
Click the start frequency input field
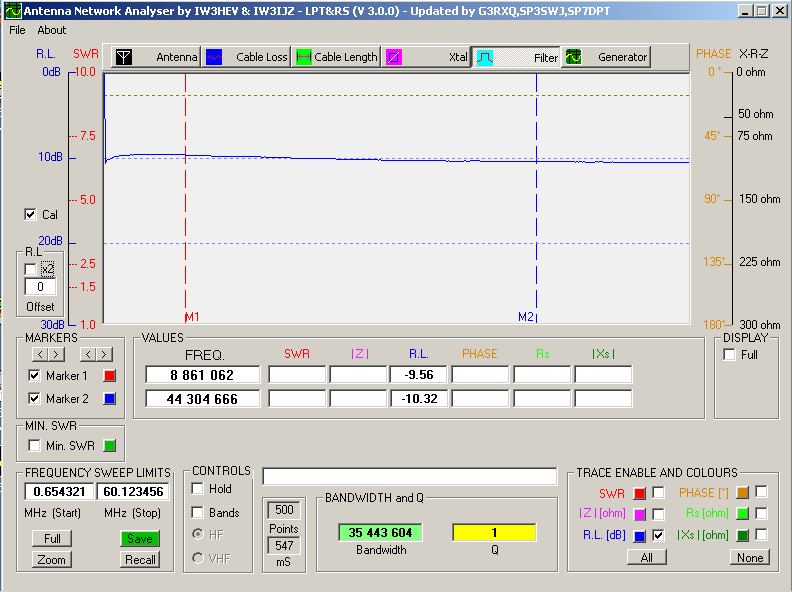point(58,492)
